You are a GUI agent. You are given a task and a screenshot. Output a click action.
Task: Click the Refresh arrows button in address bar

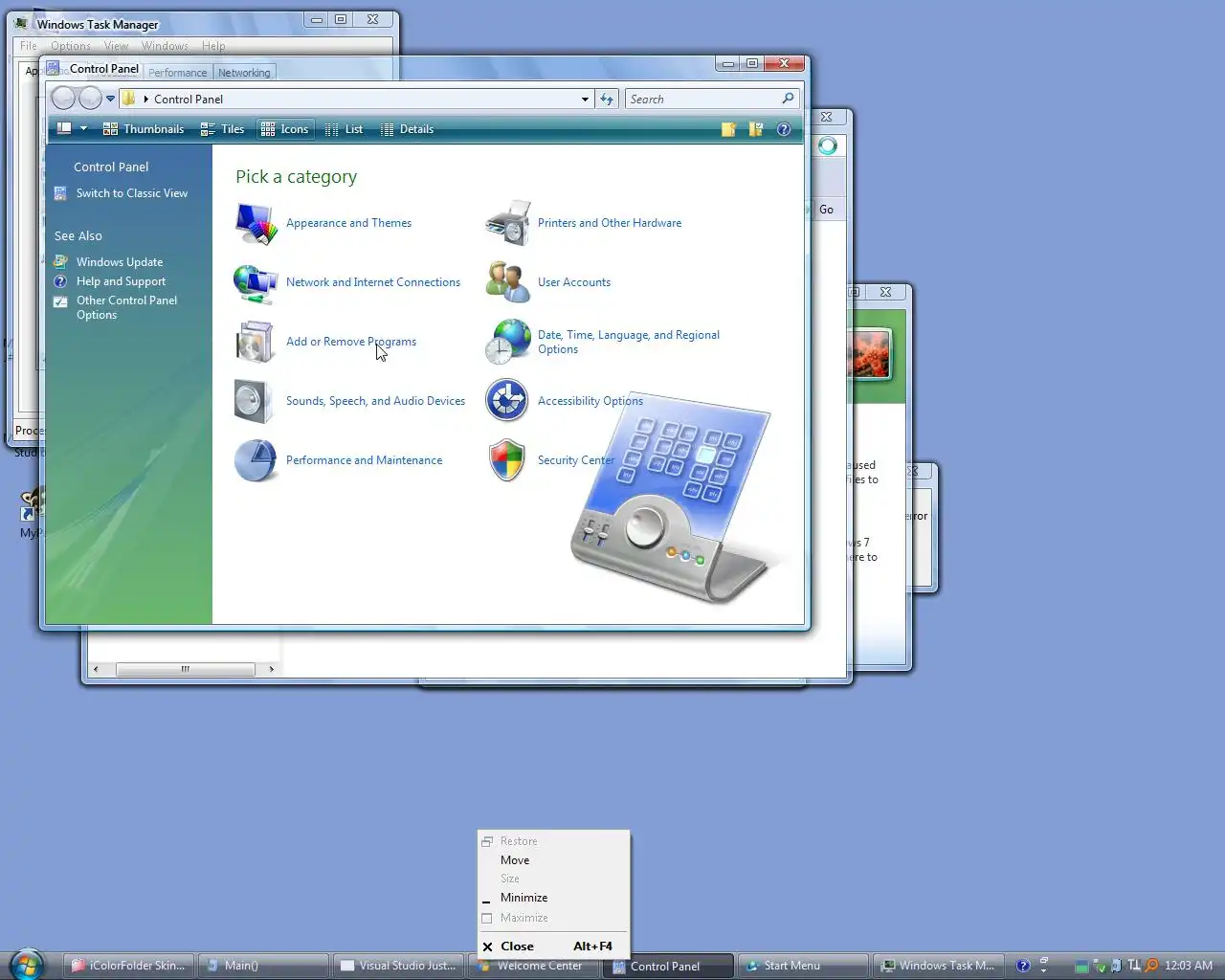coord(607,99)
